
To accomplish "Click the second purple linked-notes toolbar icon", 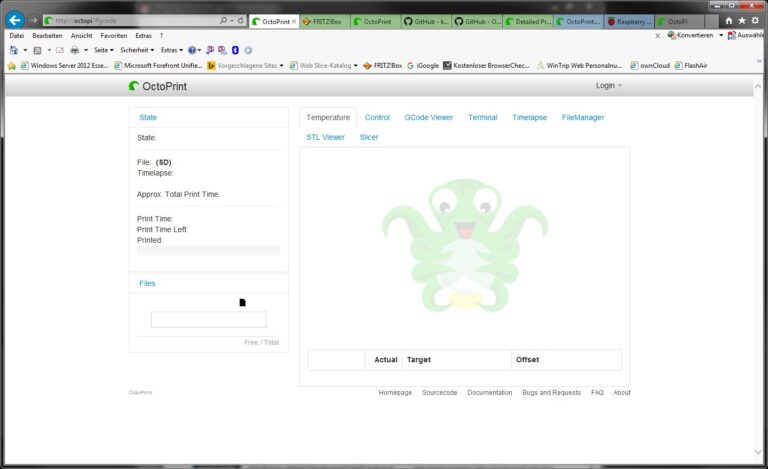I will pos(222,50).
